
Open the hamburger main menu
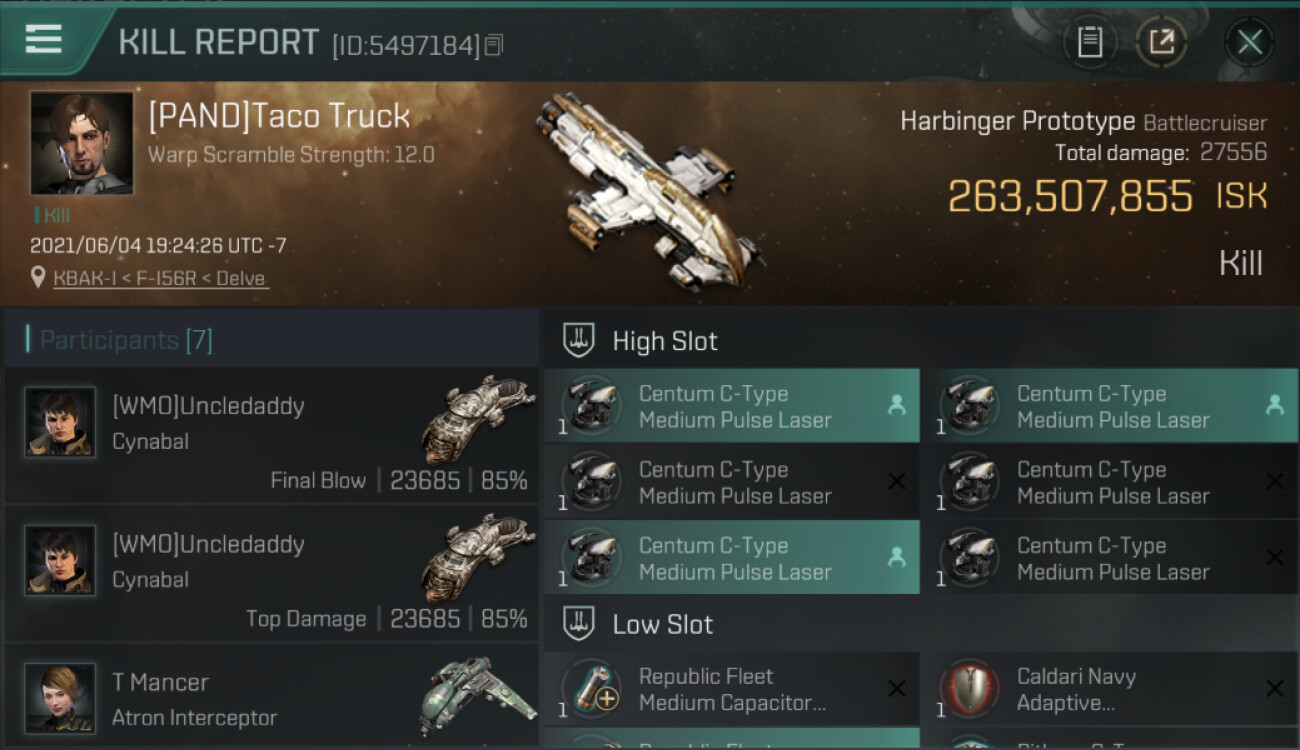pos(44,40)
